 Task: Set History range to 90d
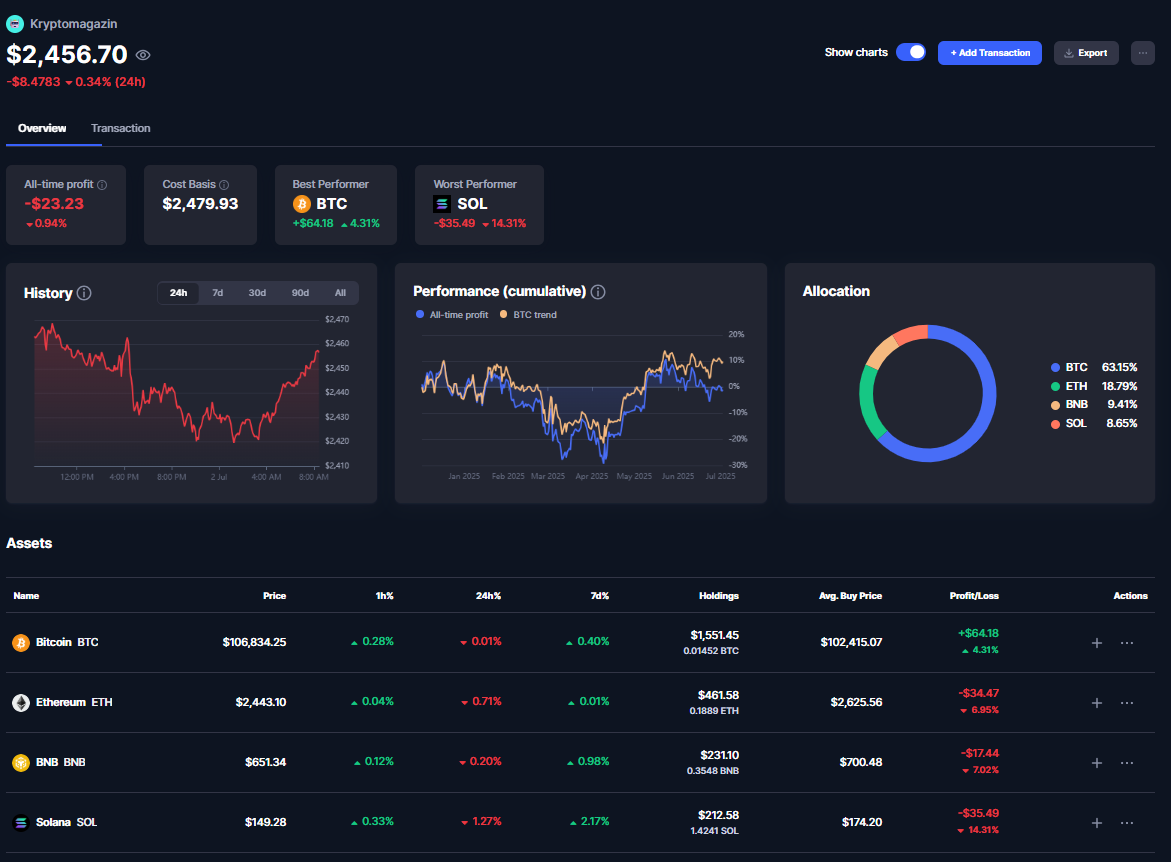coord(300,293)
